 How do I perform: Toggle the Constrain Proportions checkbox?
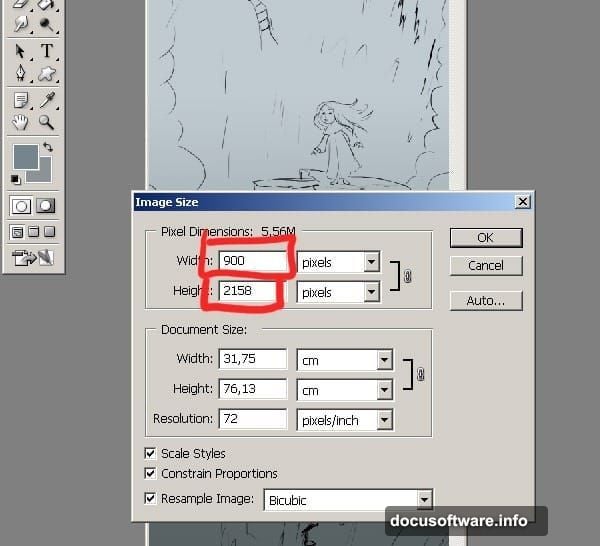point(151,474)
